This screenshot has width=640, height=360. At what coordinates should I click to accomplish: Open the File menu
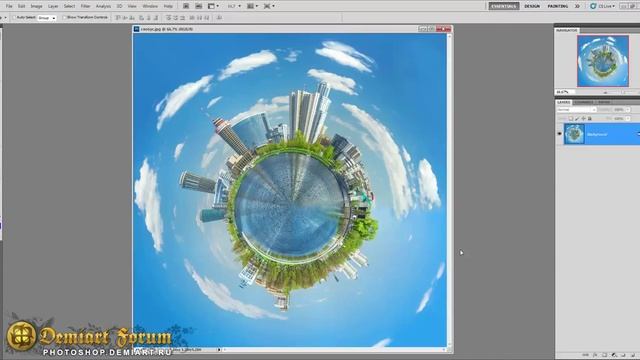tap(9, 6)
